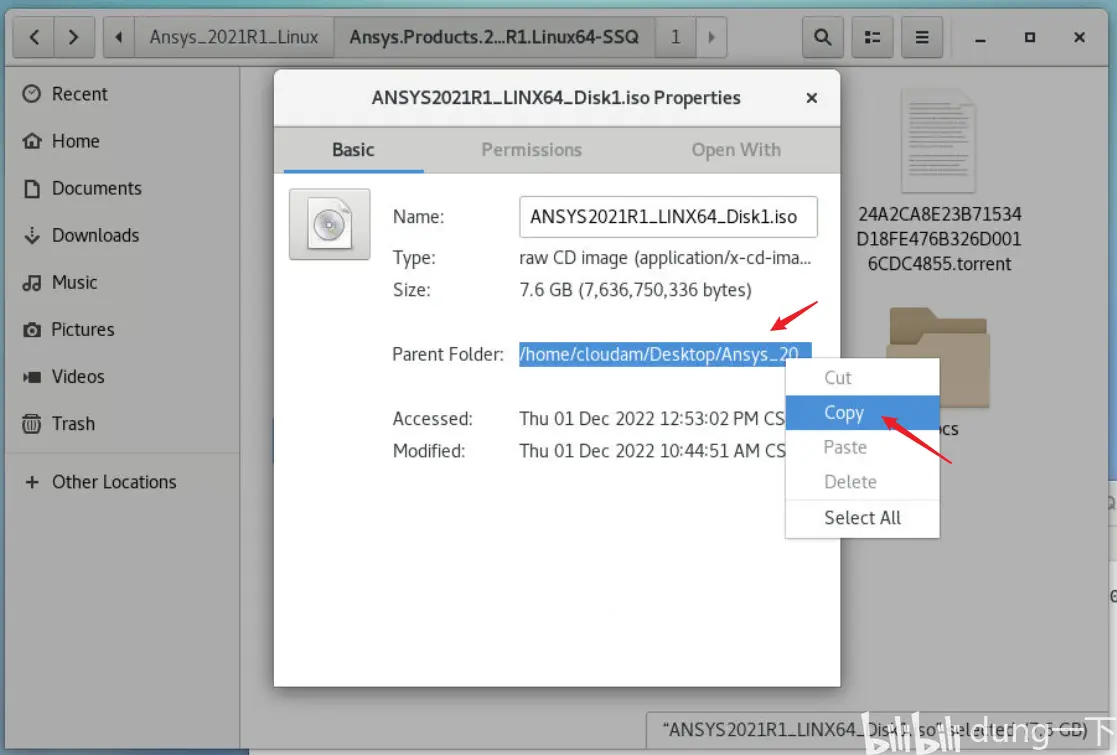Open the hamburger menu in Files toolbar
The height and width of the screenshot is (755, 1117).
pos(922,37)
